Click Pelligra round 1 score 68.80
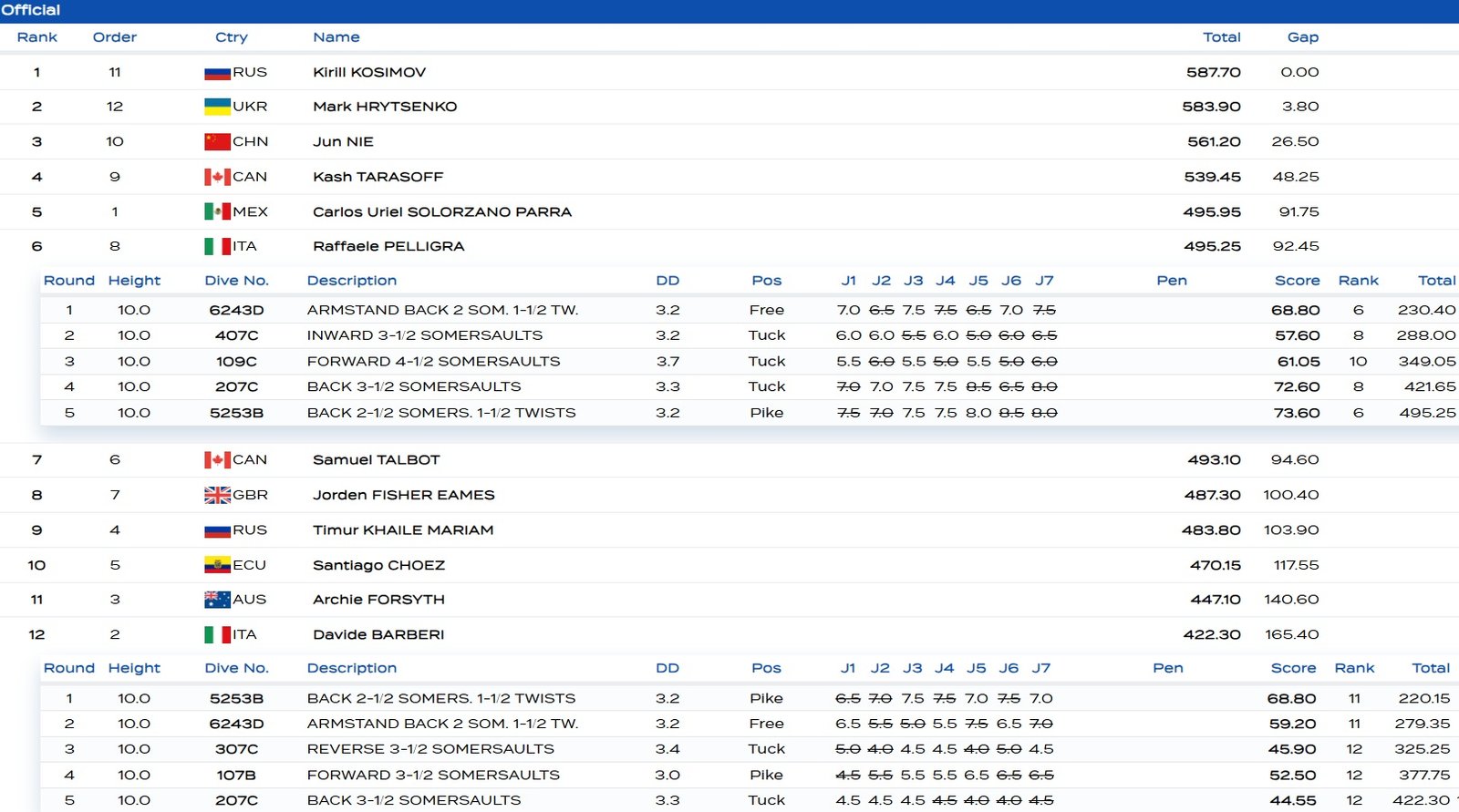Viewport: 1459px width, 812px height. 1296,310
